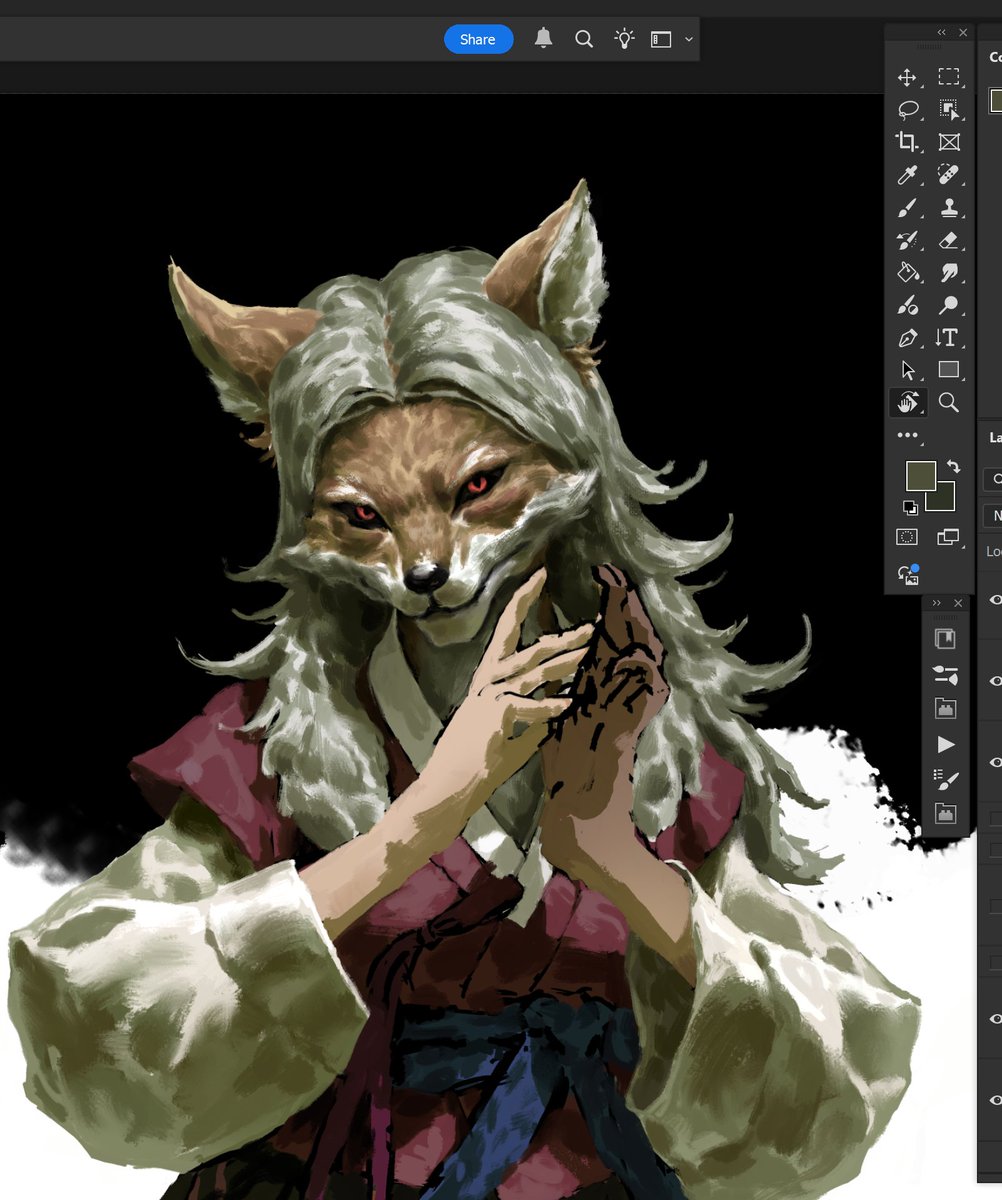Select the Clone Stamp tool
1002x1200 pixels.
tap(948, 208)
